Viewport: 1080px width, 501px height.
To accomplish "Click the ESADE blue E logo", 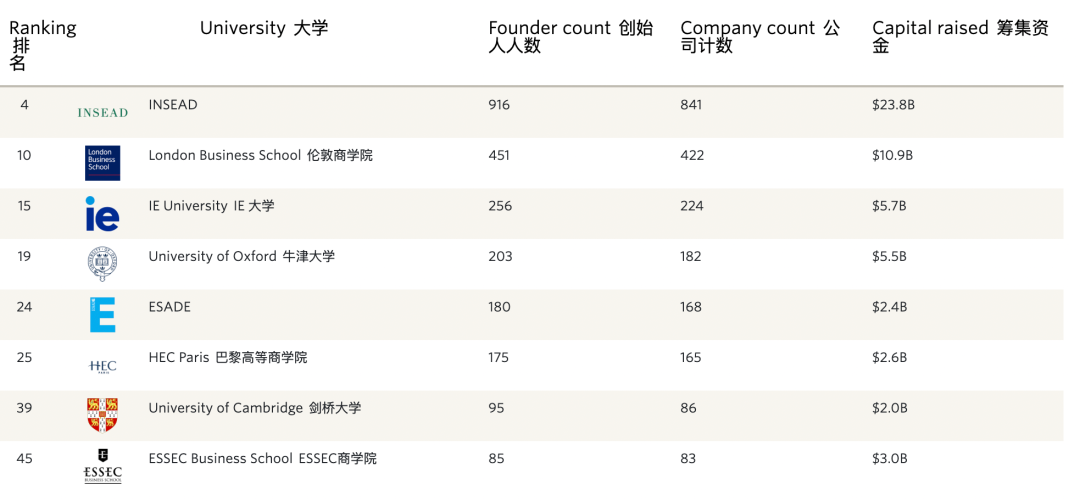I will click(x=103, y=314).
